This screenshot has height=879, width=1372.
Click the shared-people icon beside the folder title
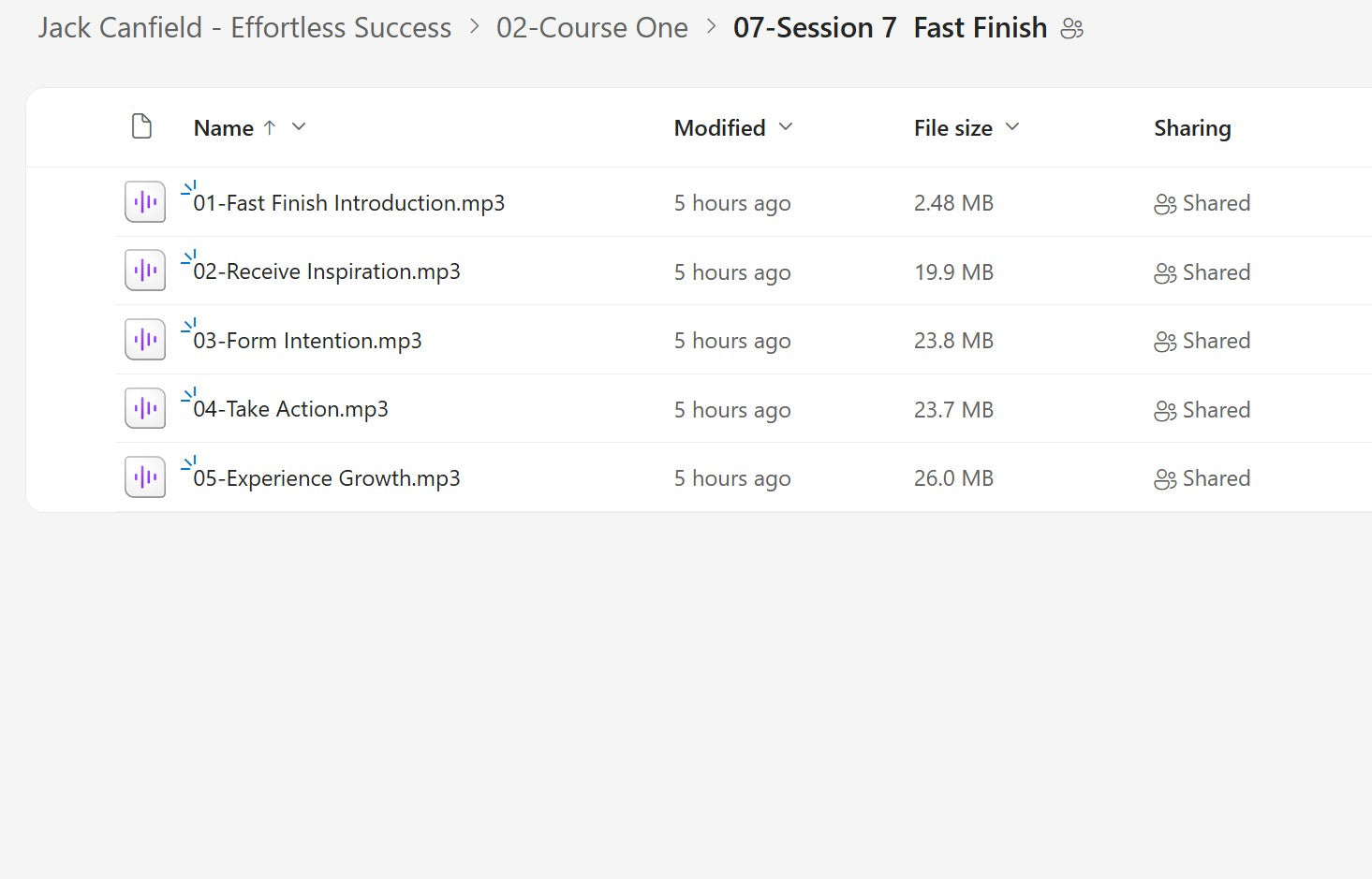tap(1073, 28)
